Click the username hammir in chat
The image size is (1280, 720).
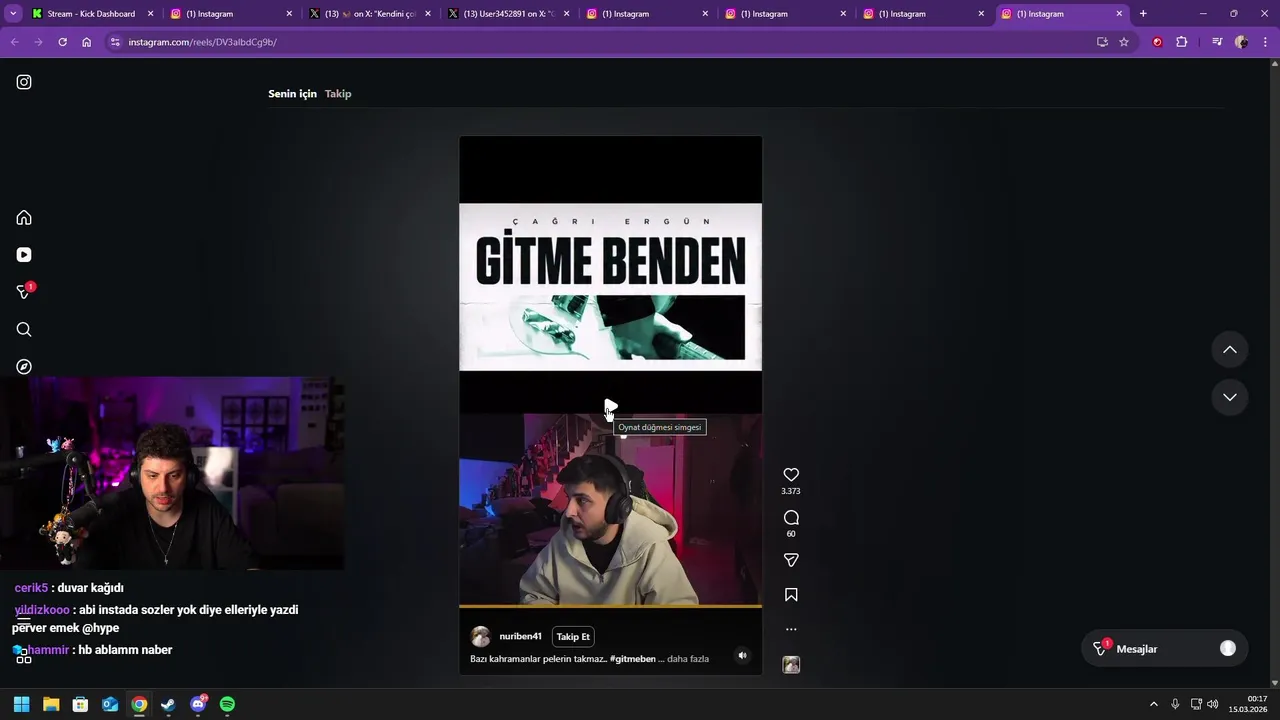(48, 650)
